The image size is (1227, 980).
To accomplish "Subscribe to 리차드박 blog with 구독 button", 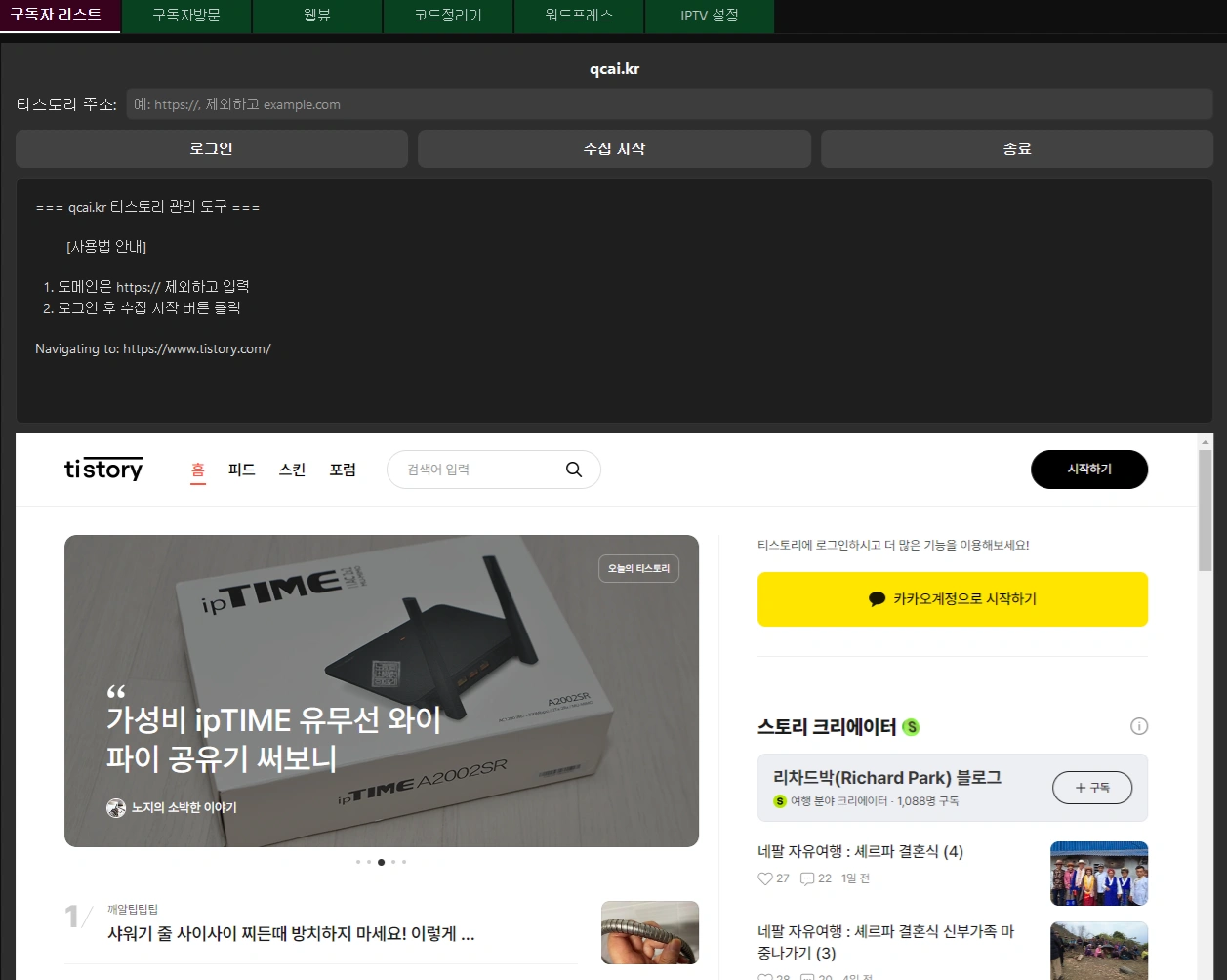I will coord(1092,788).
